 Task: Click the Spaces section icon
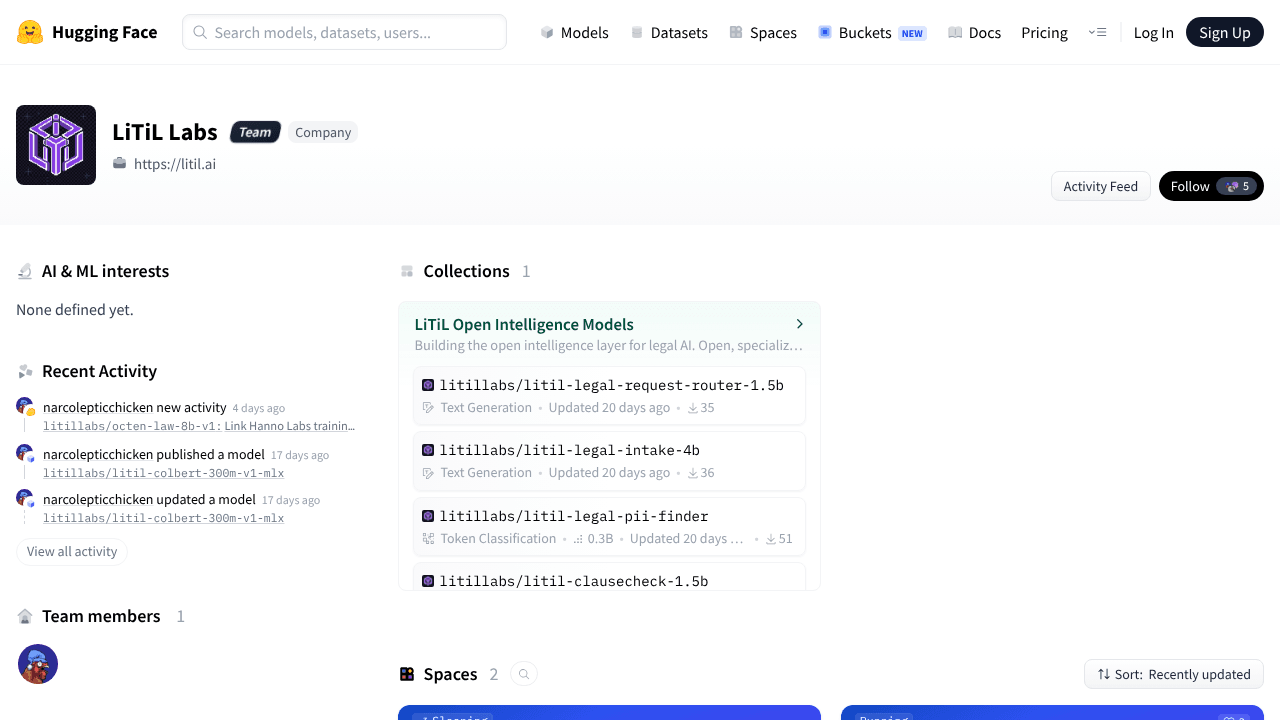(x=407, y=674)
